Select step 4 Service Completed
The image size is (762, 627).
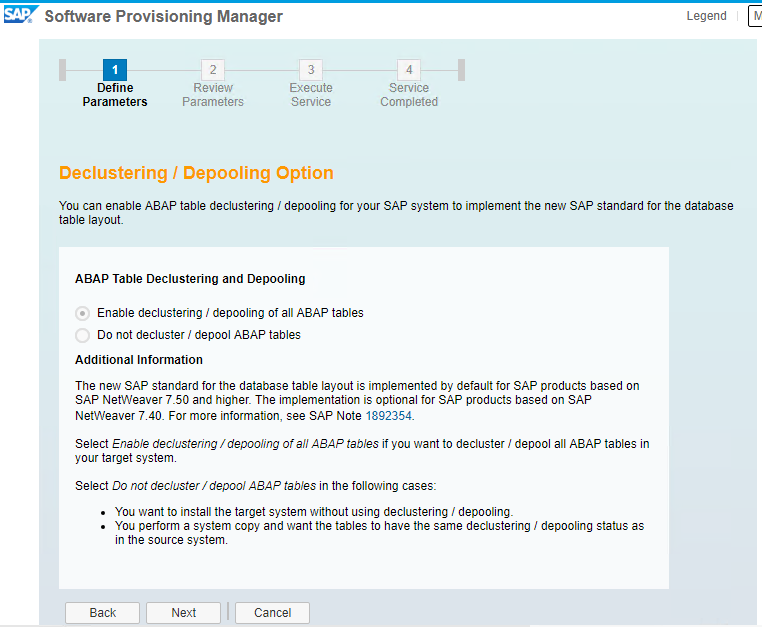pos(409,70)
